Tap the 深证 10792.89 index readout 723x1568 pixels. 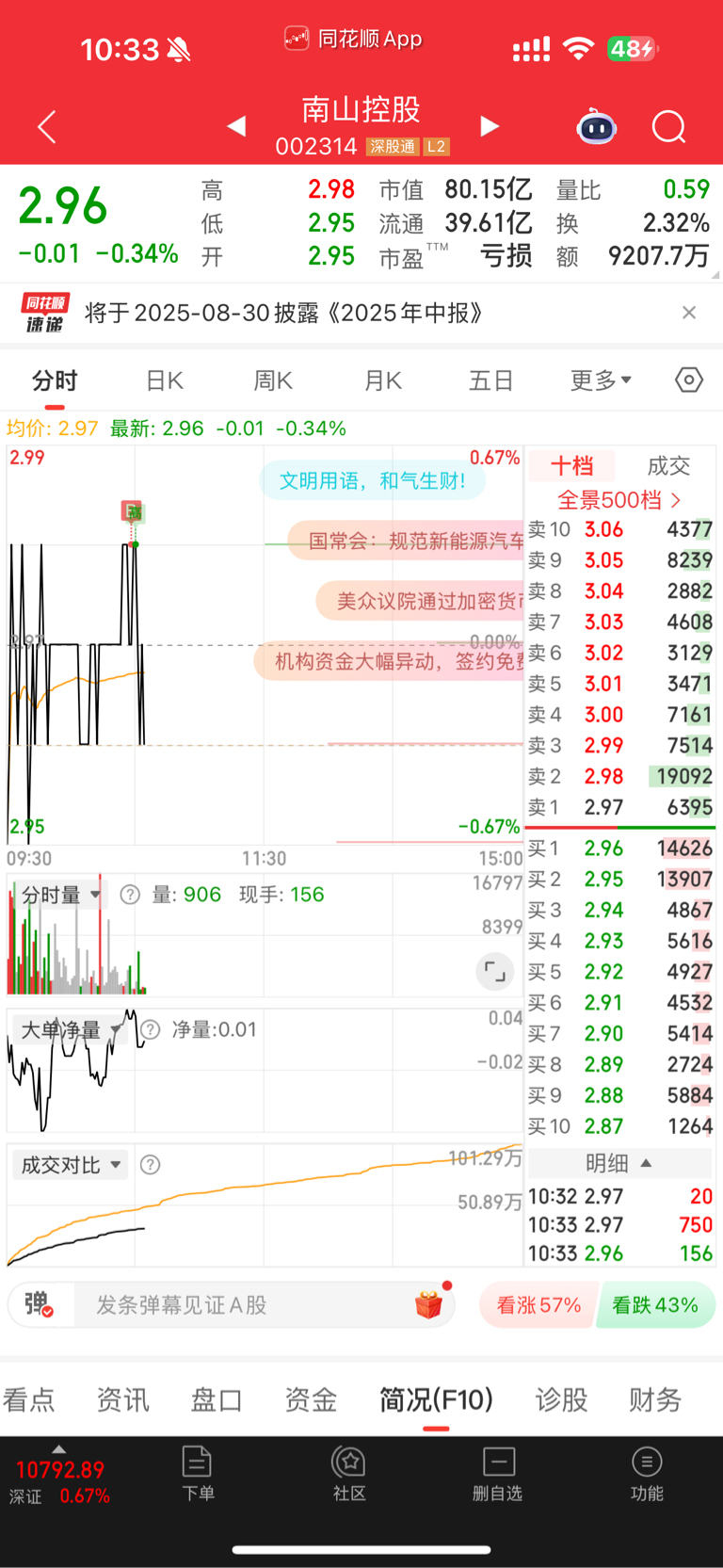(60, 1482)
